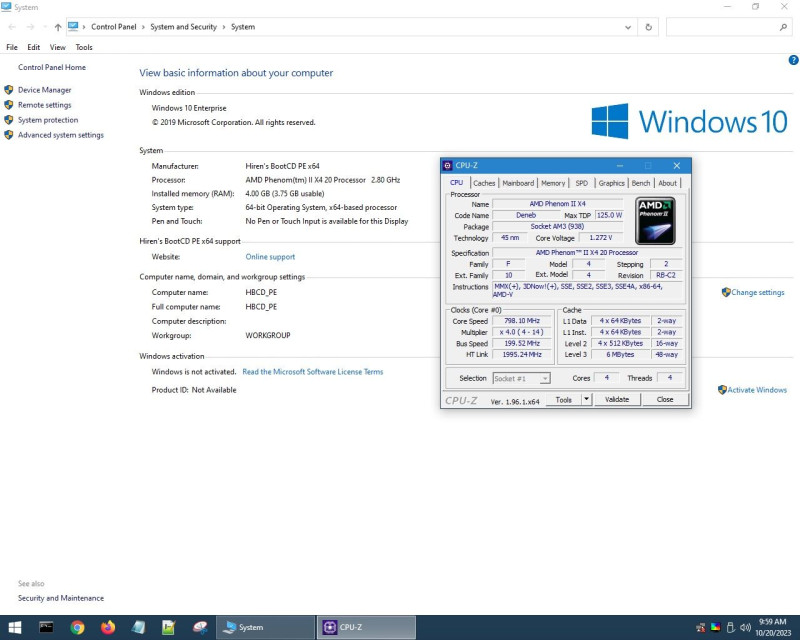Launch Google Chrome from the taskbar

[78, 627]
